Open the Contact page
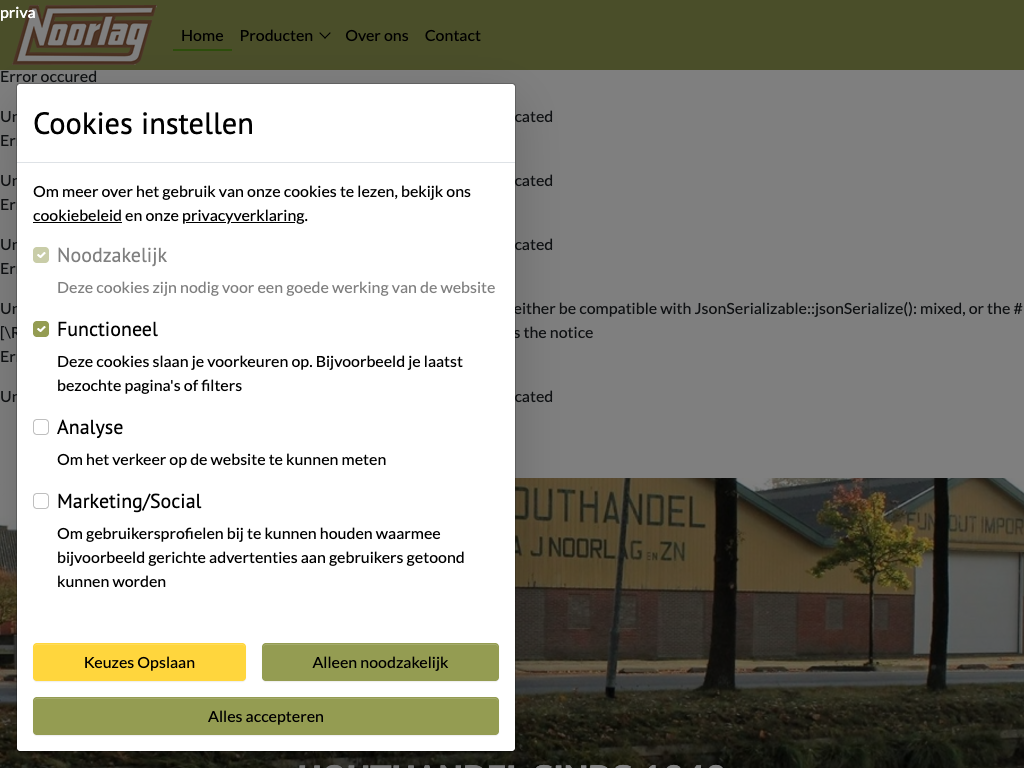1024x768 pixels. tap(452, 36)
